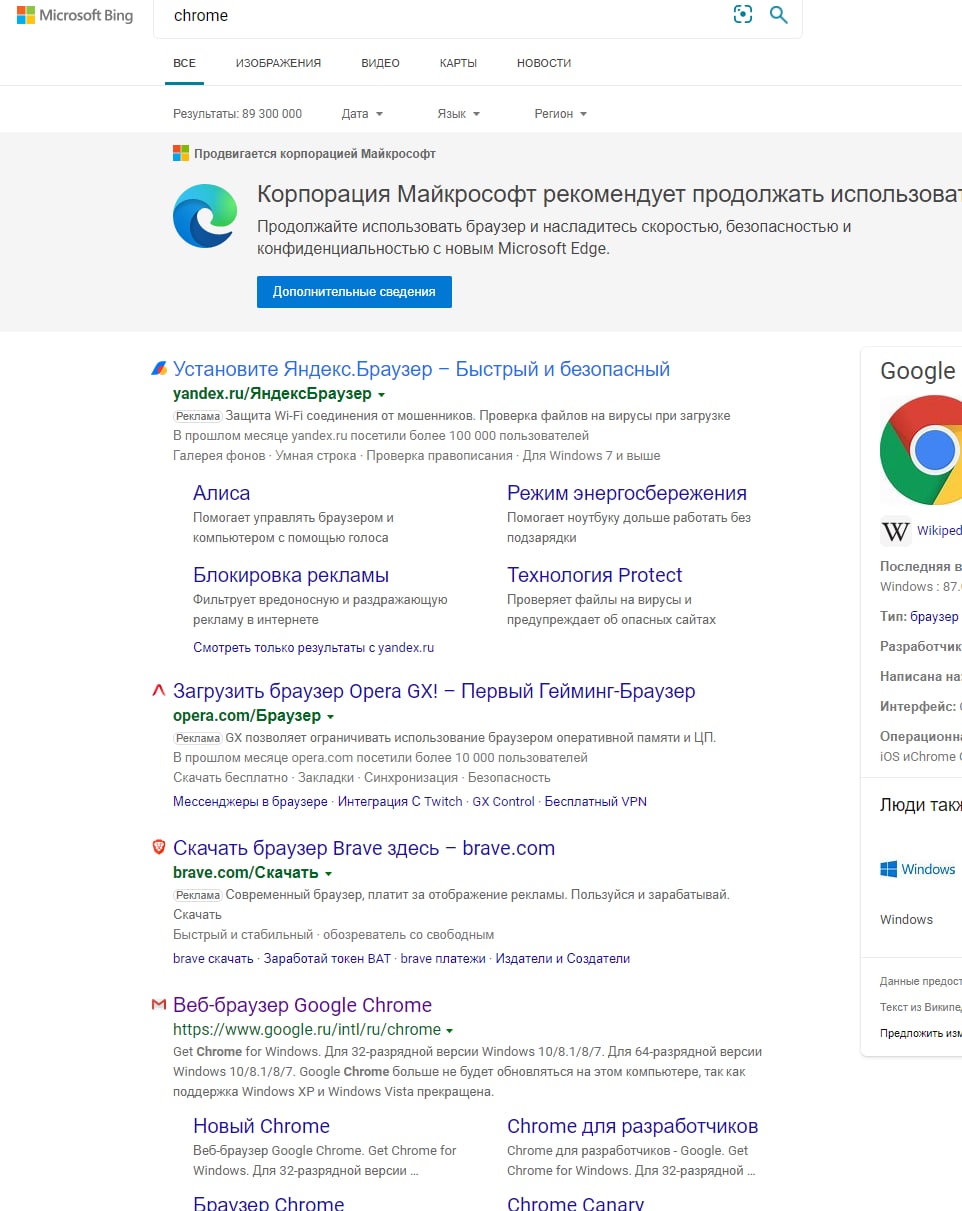
Task: Open the КАРТЫ tab
Action: point(458,63)
